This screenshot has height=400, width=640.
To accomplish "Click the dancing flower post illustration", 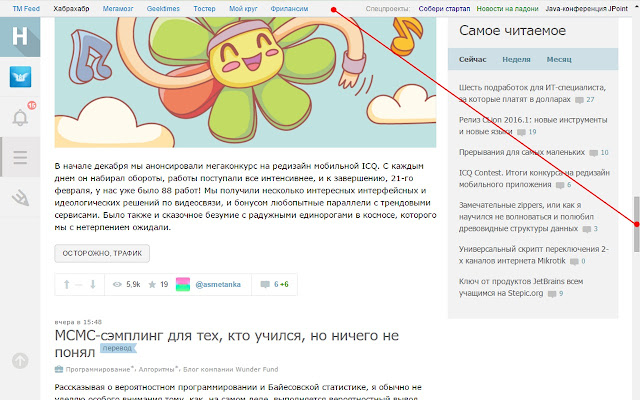I will coord(245,82).
